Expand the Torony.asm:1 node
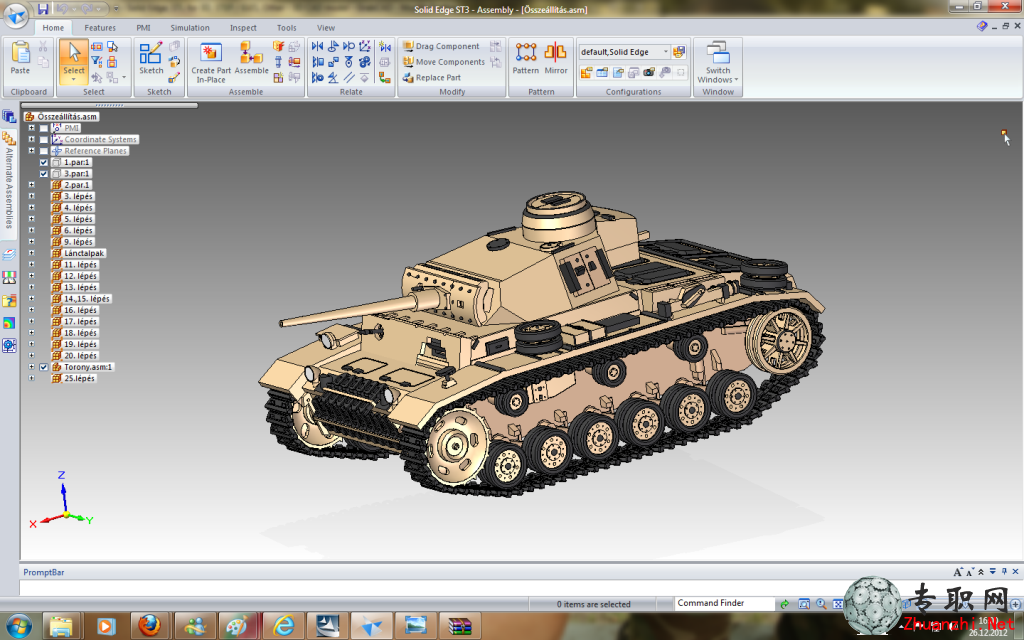 tap(31, 367)
